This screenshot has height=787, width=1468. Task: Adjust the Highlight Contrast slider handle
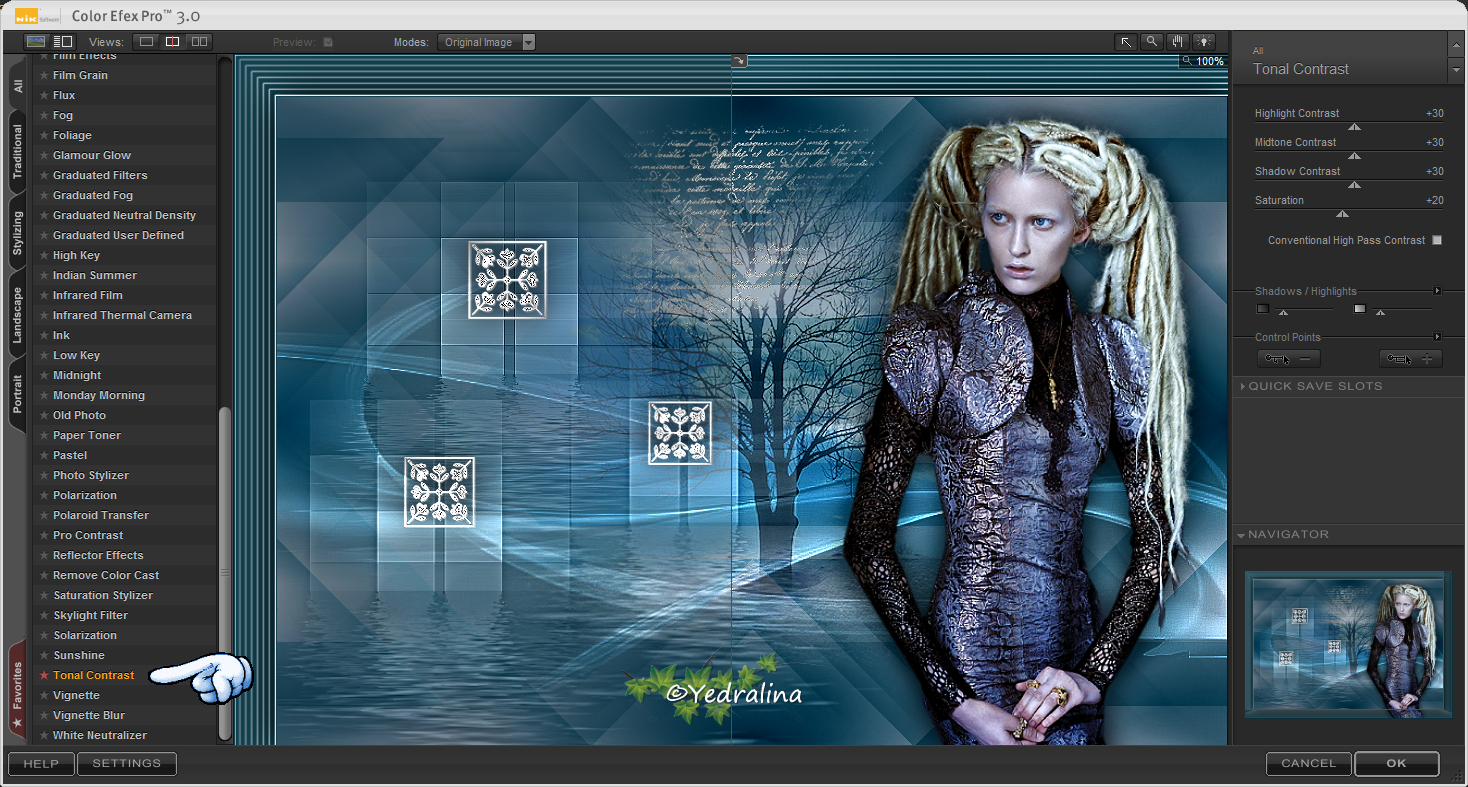click(x=1354, y=127)
